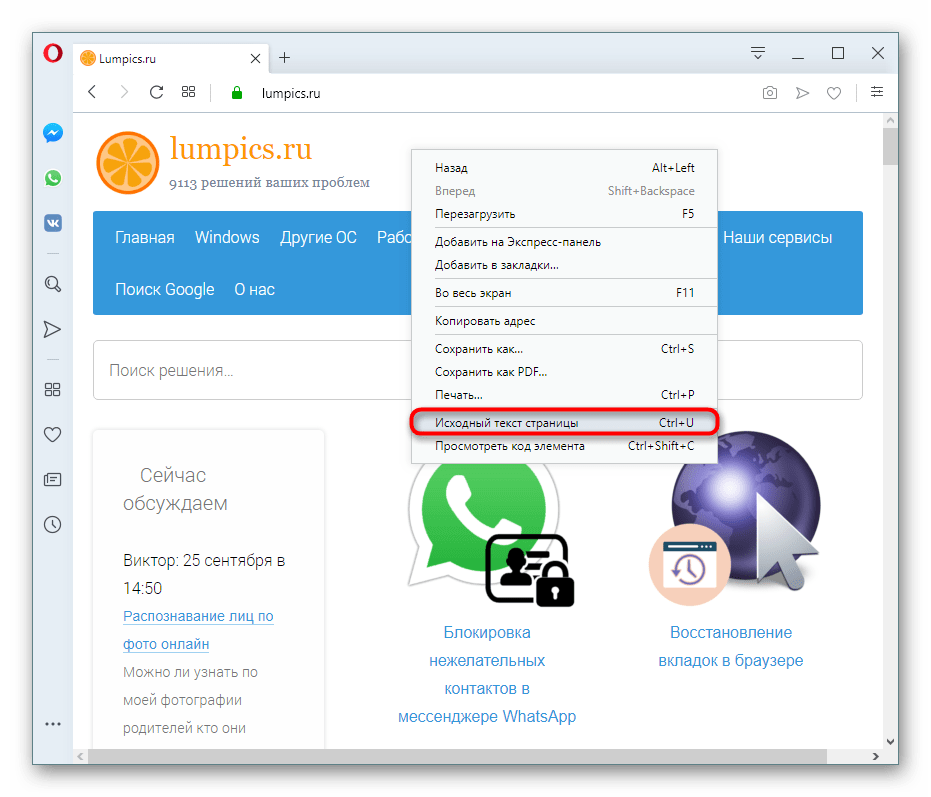Click the forward navigation arrow
Image resolution: width=931 pixels, height=797 pixels.
124,92
